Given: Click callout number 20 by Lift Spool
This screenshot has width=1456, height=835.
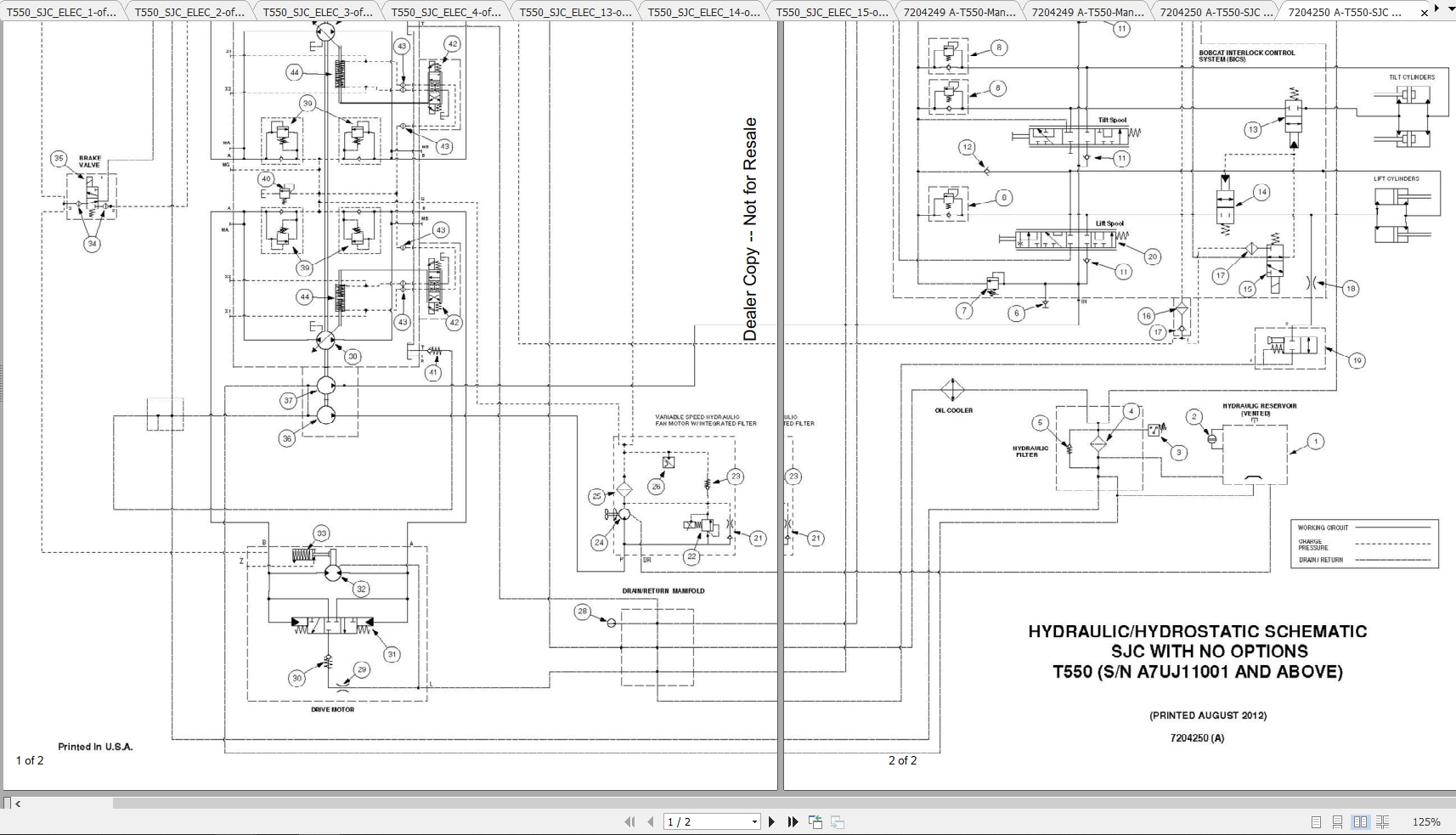Looking at the screenshot, I should (1152, 256).
